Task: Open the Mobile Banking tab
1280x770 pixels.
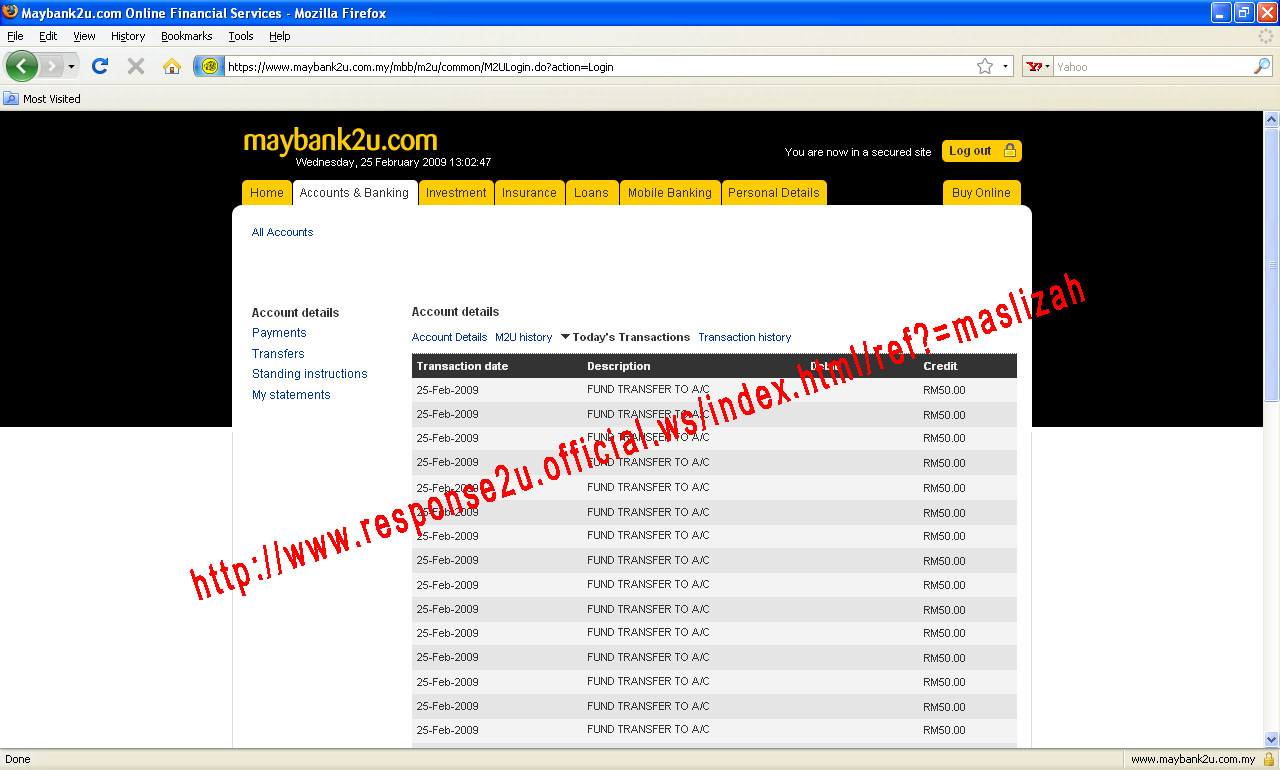Action: [x=669, y=193]
